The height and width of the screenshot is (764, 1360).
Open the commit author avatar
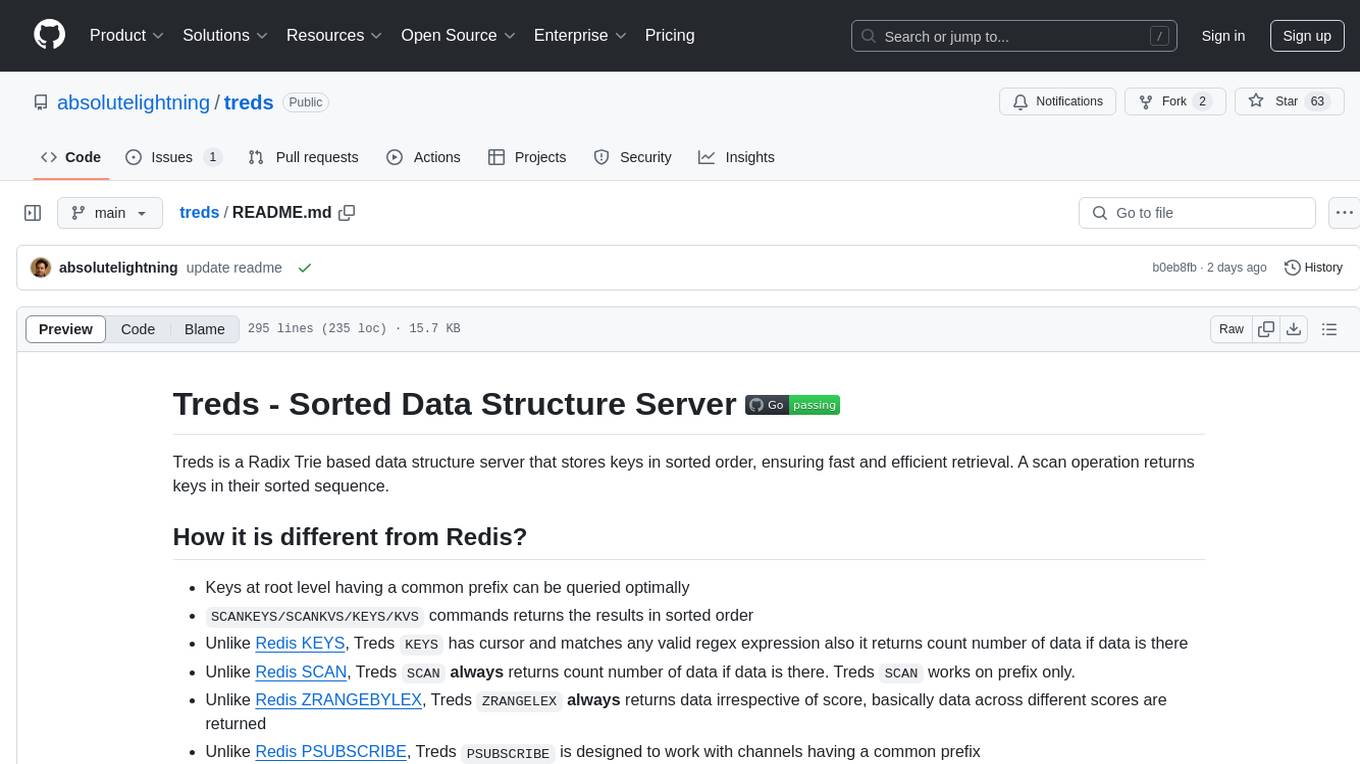tap(41, 268)
